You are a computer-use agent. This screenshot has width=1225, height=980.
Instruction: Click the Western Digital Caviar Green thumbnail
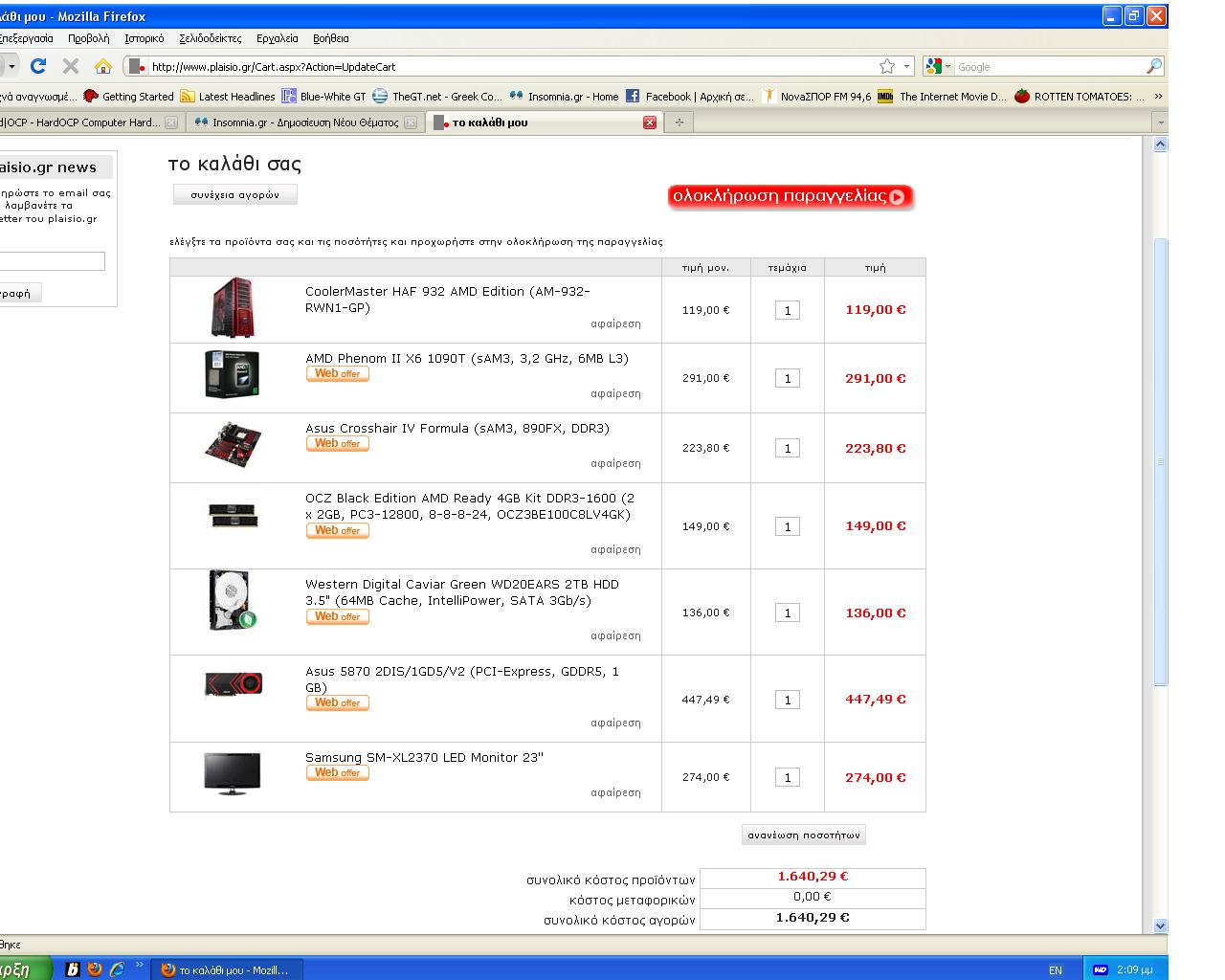pyautogui.click(x=233, y=601)
